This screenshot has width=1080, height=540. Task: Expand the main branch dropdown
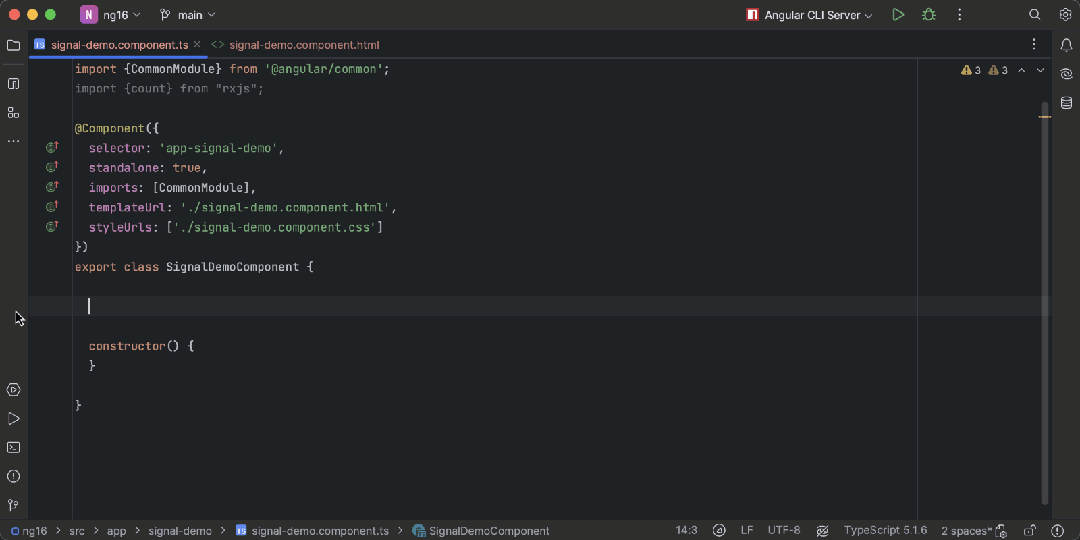pos(188,15)
